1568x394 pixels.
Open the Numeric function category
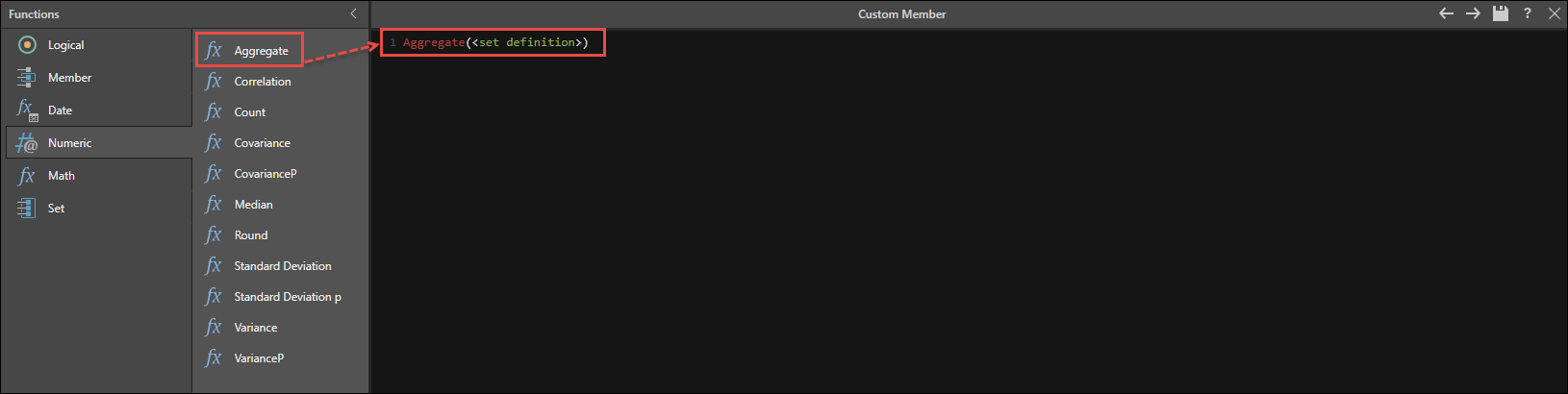pos(69,143)
